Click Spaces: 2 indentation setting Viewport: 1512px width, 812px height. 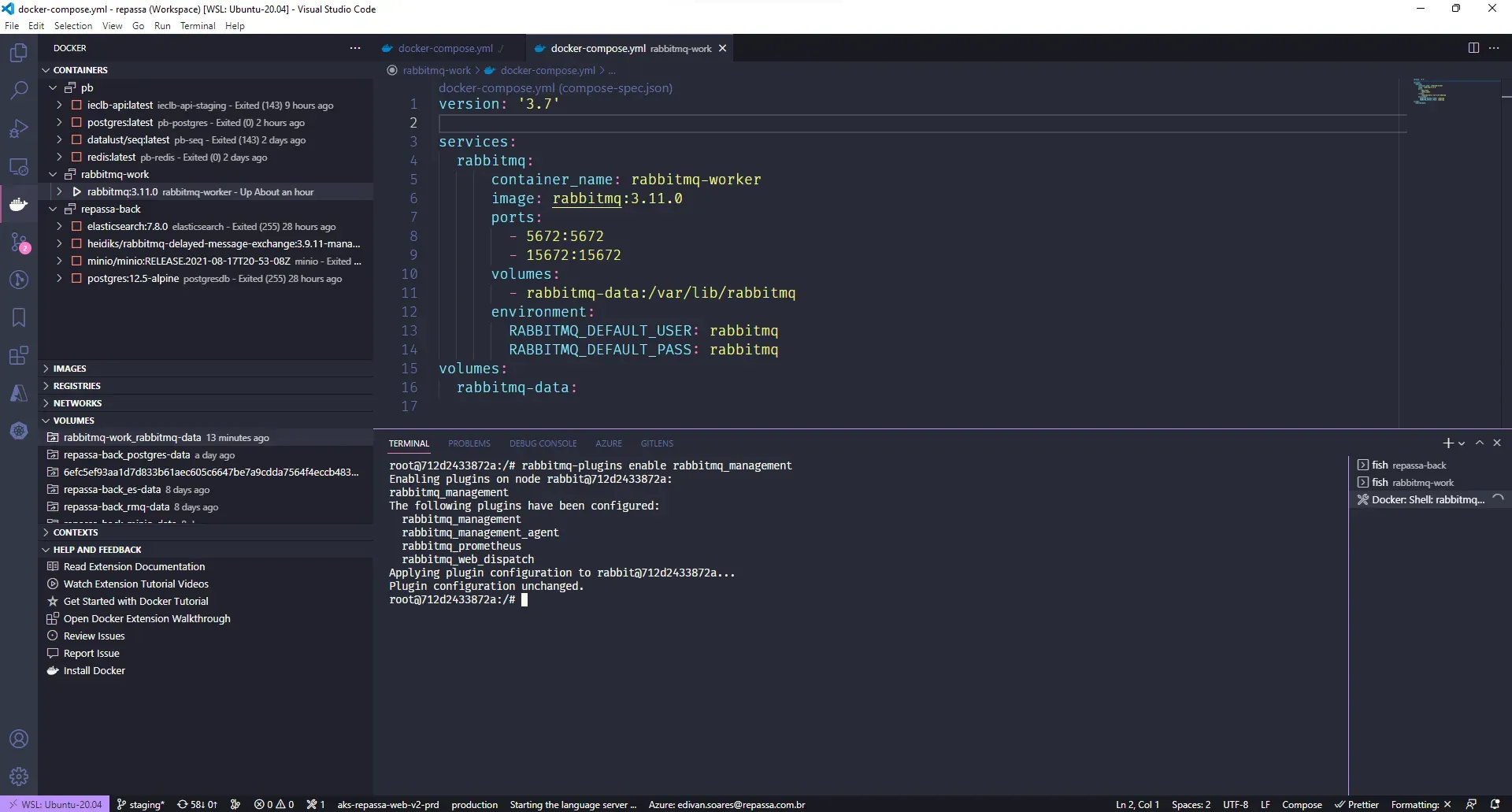(x=1191, y=804)
